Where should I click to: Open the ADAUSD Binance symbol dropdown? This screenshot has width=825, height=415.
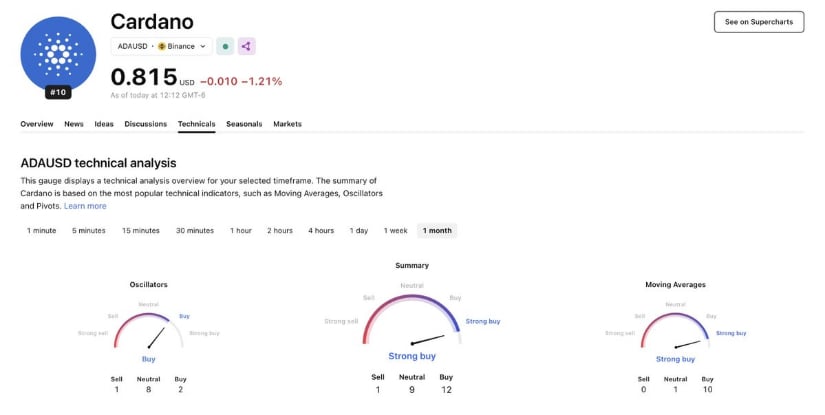(162, 46)
